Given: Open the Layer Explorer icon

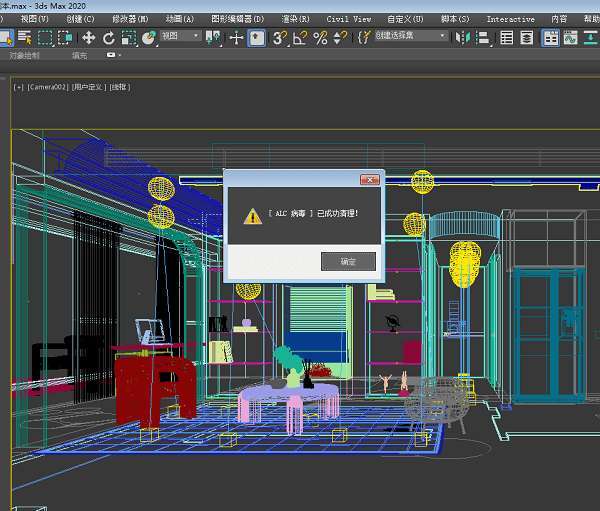Looking at the screenshot, I should (x=526, y=37).
